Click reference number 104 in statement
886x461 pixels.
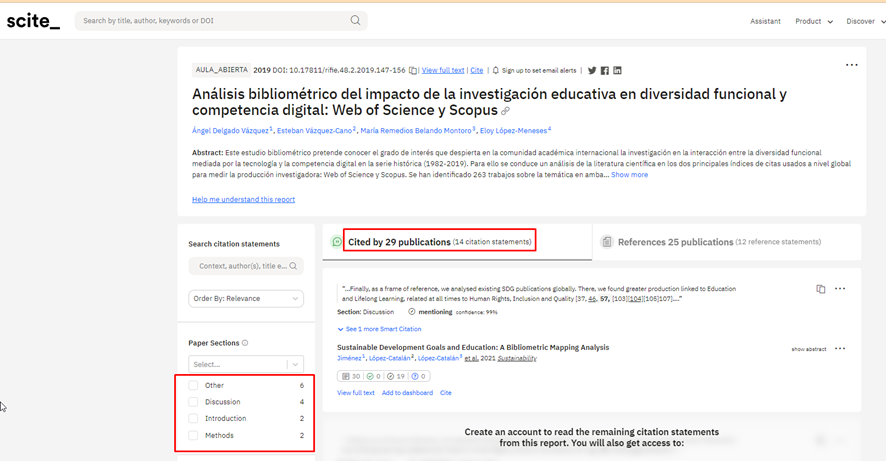click(637, 299)
